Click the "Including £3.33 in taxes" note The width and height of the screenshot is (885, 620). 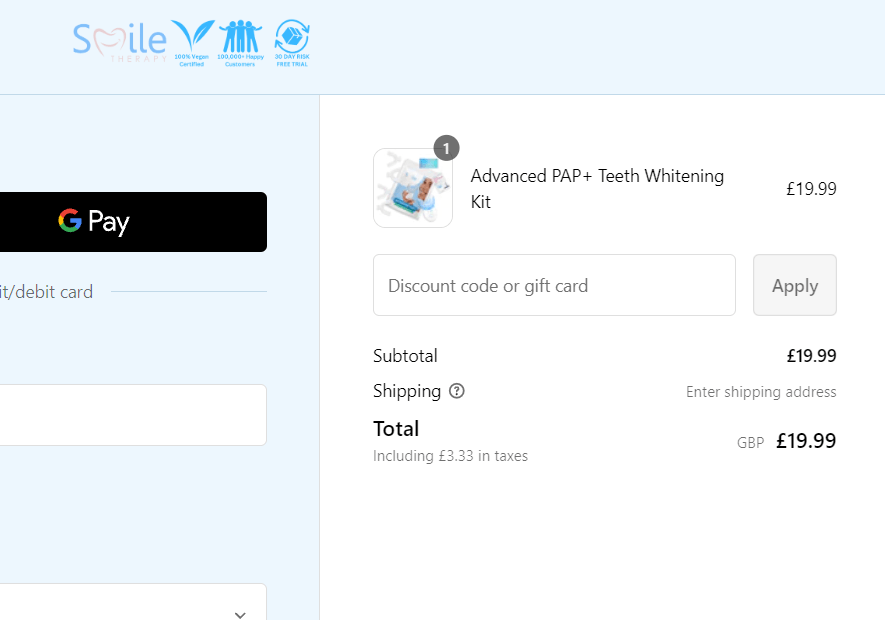point(450,456)
